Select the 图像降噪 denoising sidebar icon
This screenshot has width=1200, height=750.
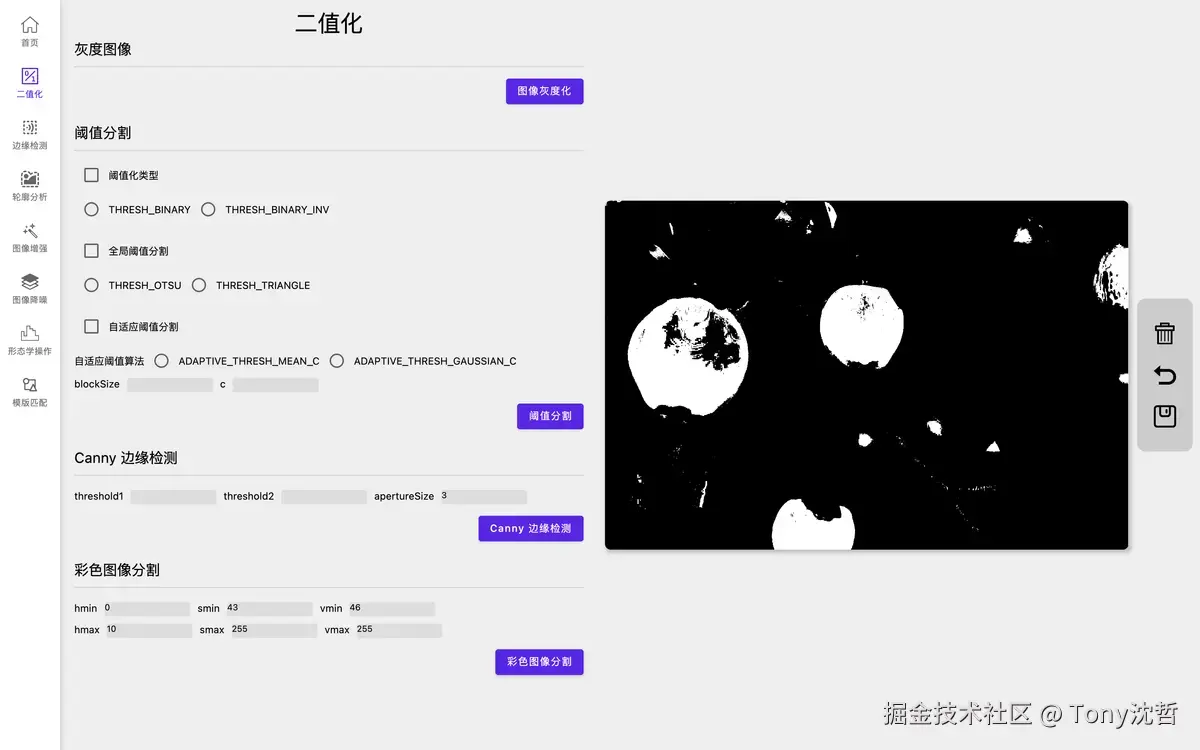[x=29, y=287]
